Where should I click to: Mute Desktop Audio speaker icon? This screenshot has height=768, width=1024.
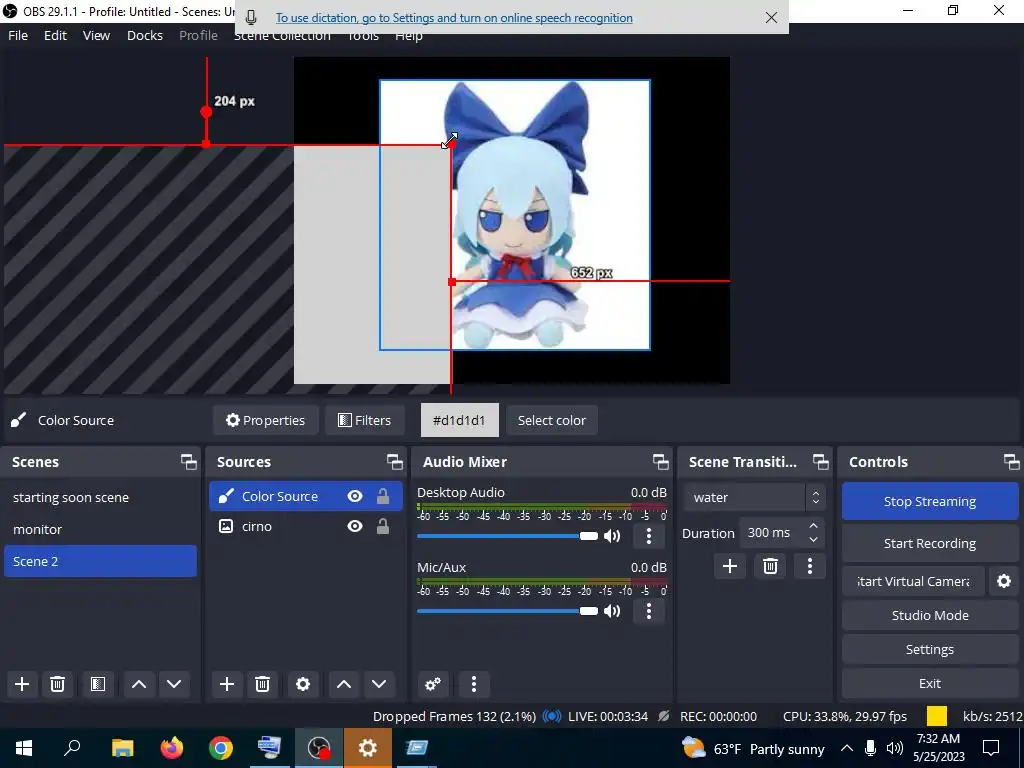click(612, 536)
